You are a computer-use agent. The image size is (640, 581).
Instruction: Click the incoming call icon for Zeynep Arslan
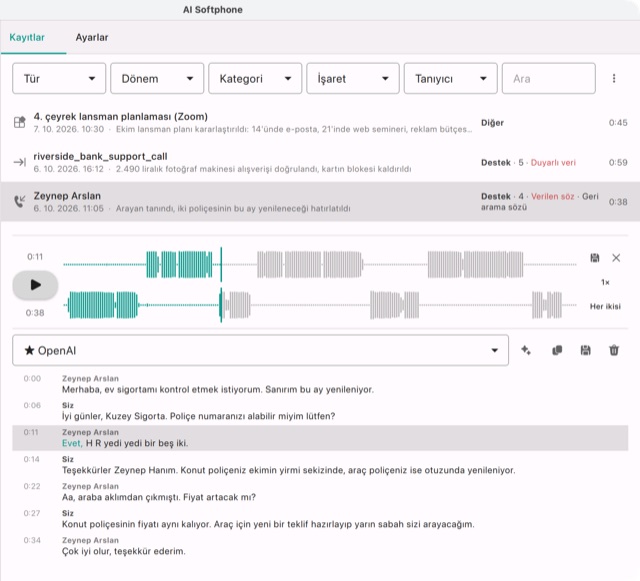(20, 201)
